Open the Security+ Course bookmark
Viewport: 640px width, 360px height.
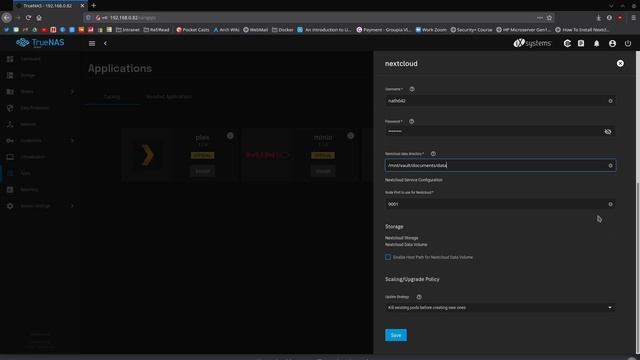[471, 29]
